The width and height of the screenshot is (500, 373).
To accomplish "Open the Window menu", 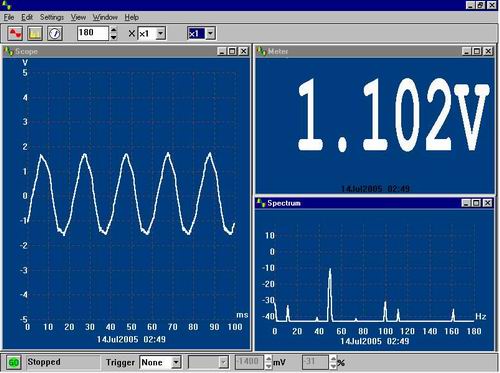I will [105, 17].
